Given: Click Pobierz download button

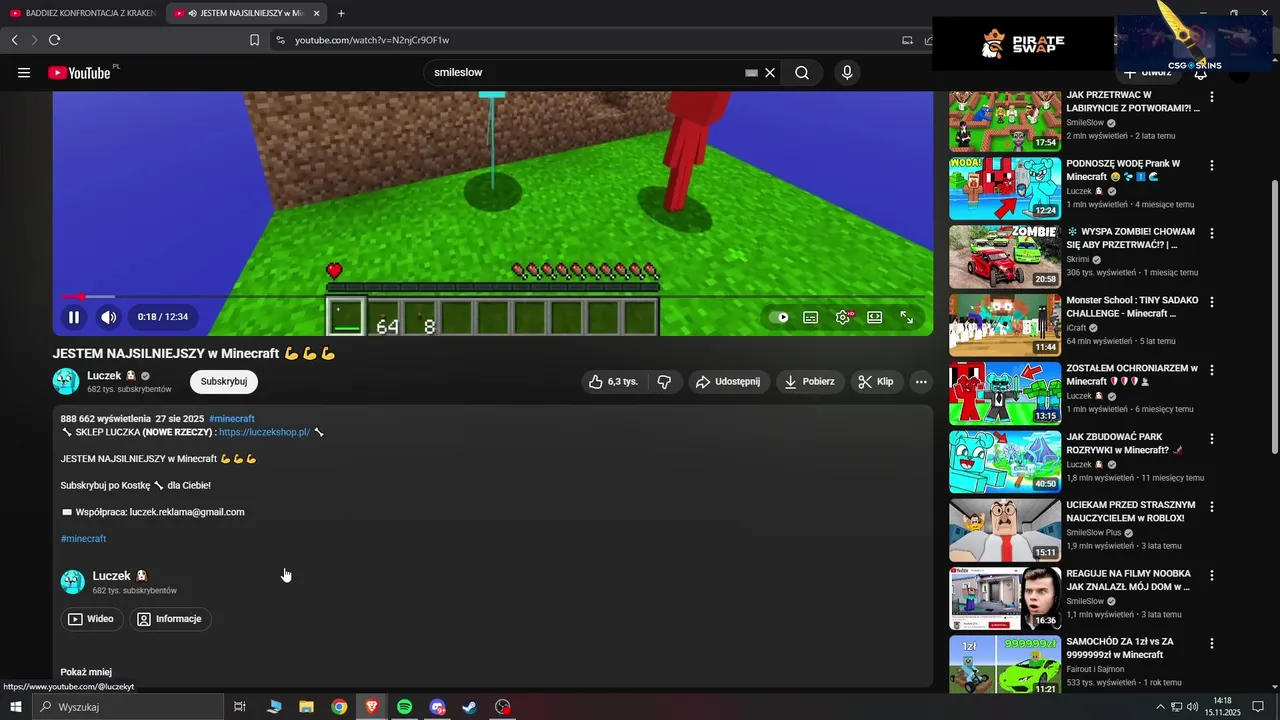Looking at the screenshot, I should click(809, 381).
